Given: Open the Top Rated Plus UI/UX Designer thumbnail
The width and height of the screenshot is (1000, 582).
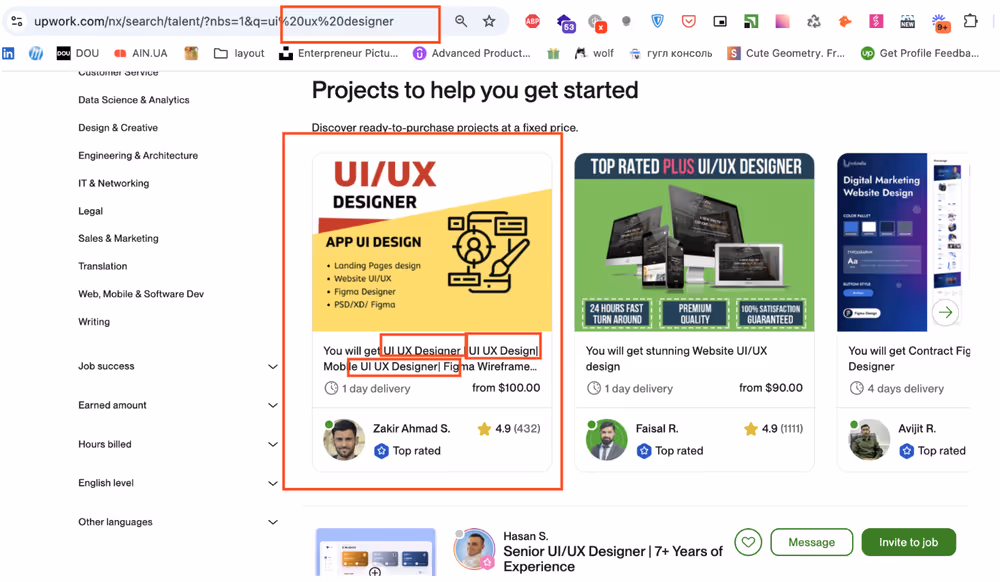Looking at the screenshot, I should [x=694, y=242].
